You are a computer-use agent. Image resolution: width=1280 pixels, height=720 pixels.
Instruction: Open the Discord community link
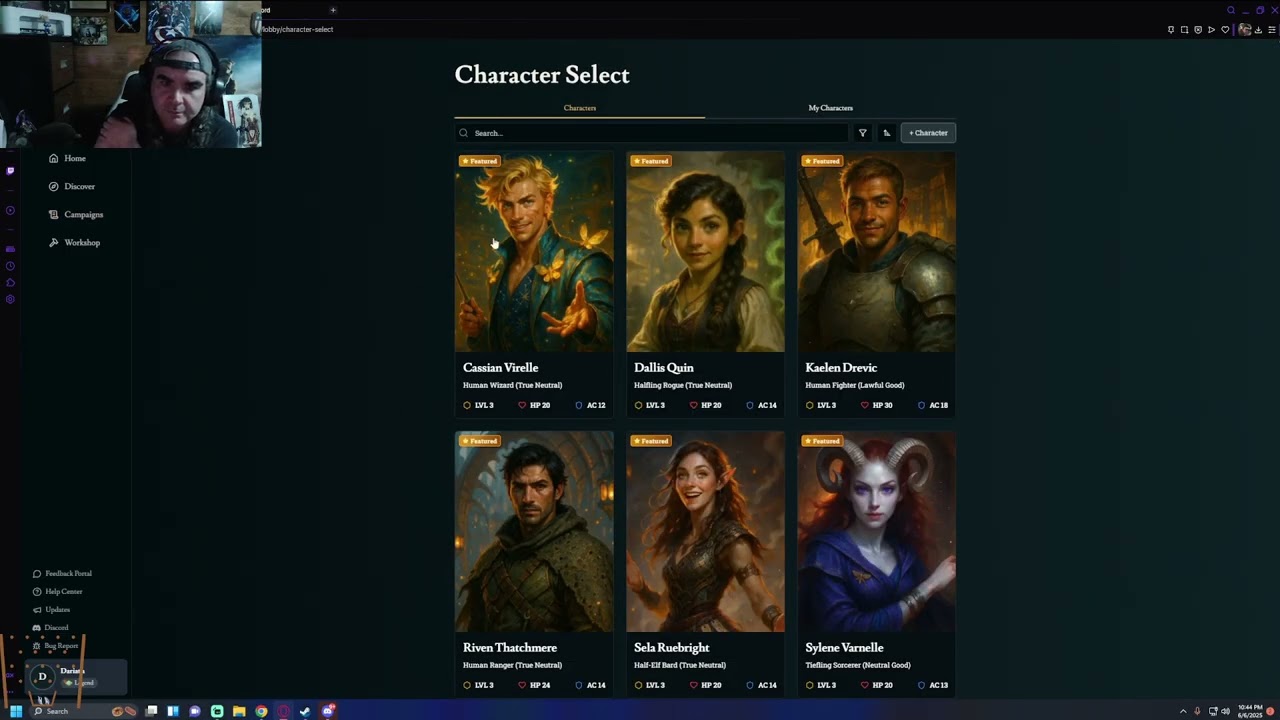pos(50,627)
